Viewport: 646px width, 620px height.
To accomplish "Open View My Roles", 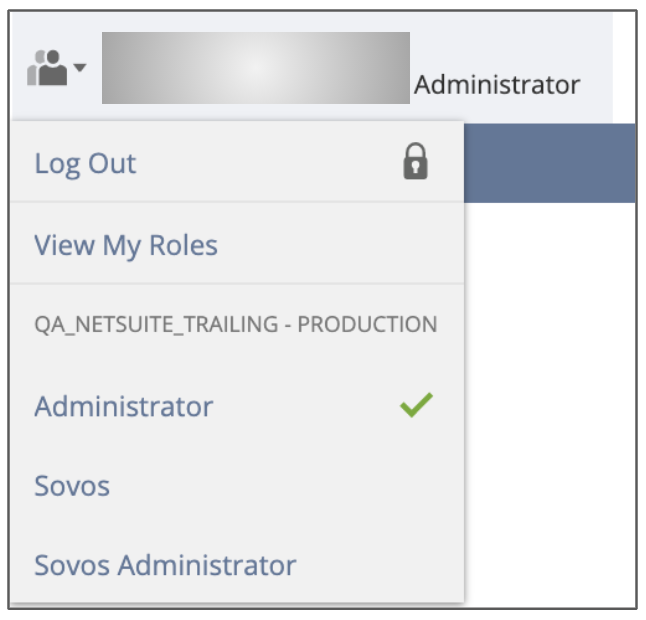I will click(x=126, y=245).
